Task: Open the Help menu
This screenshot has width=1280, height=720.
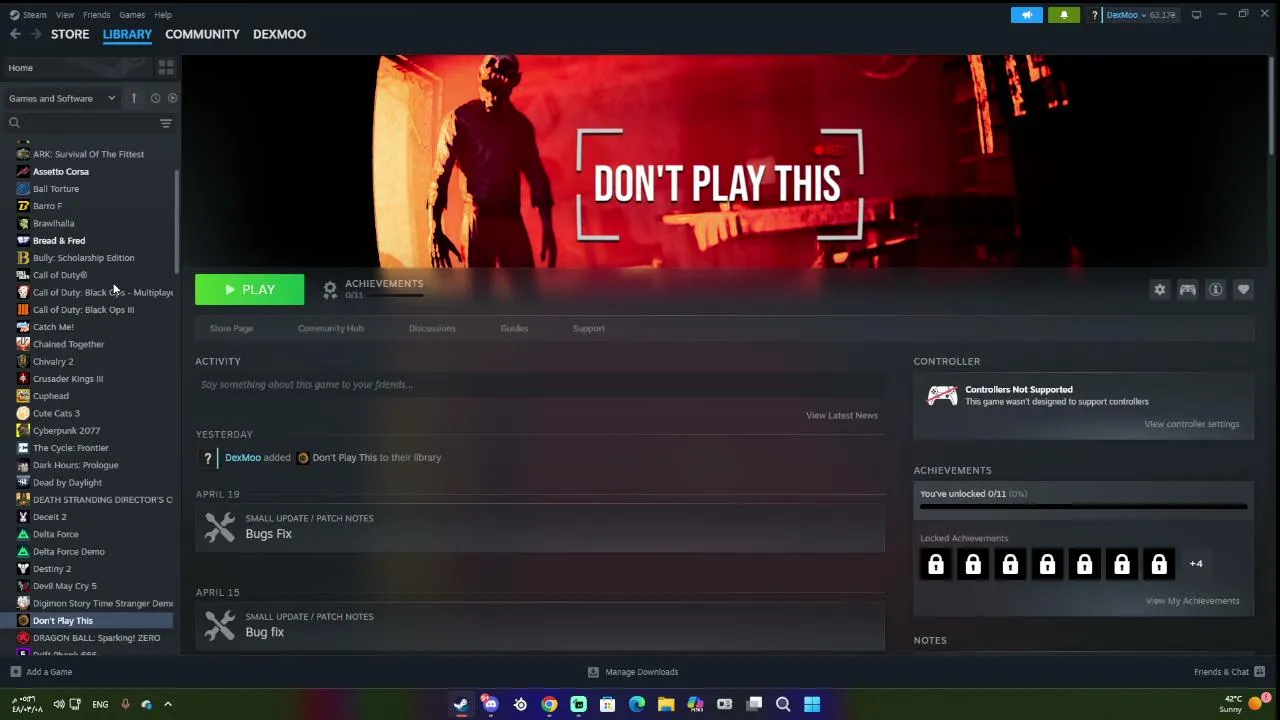Action: click(163, 15)
